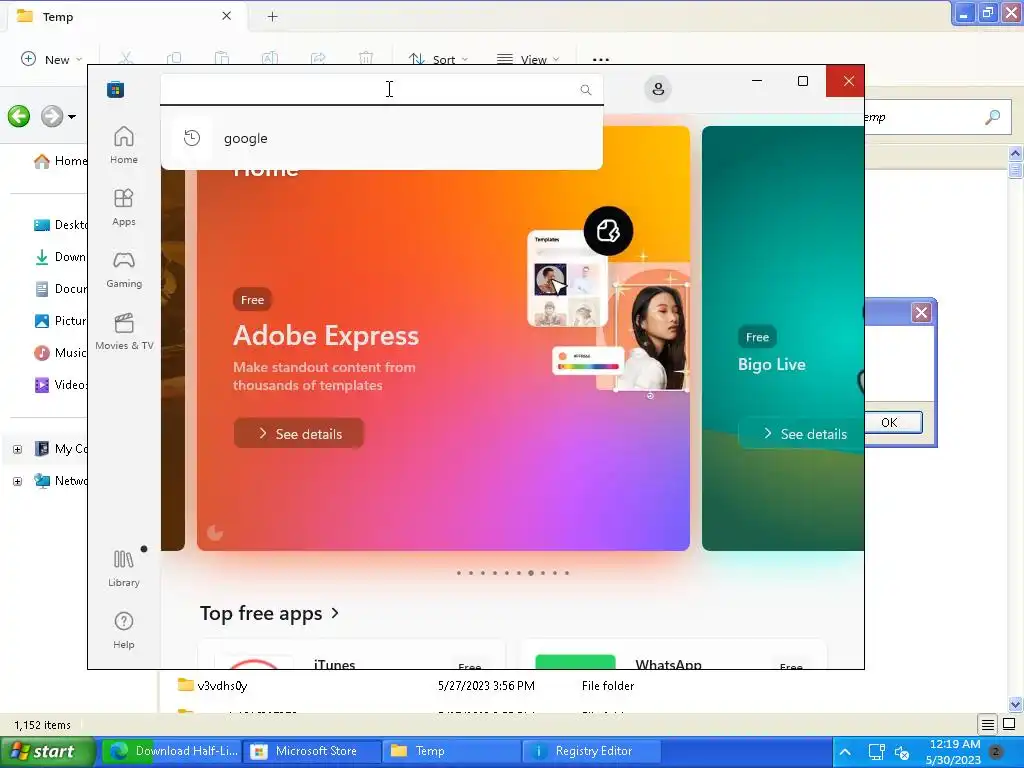Image resolution: width=1024 pixels, height=768 pixels.
Task: Open the taskbar clock showing 12:19 AM
Action: pyautogui.click(x=953, y=752)
